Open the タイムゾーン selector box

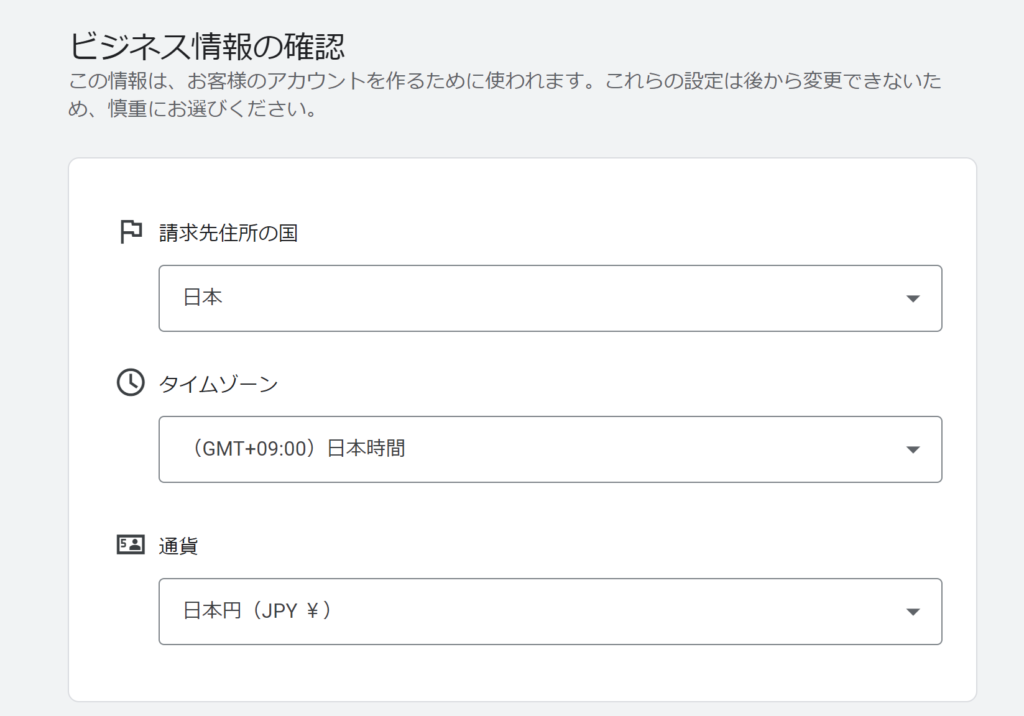[550, 449]
